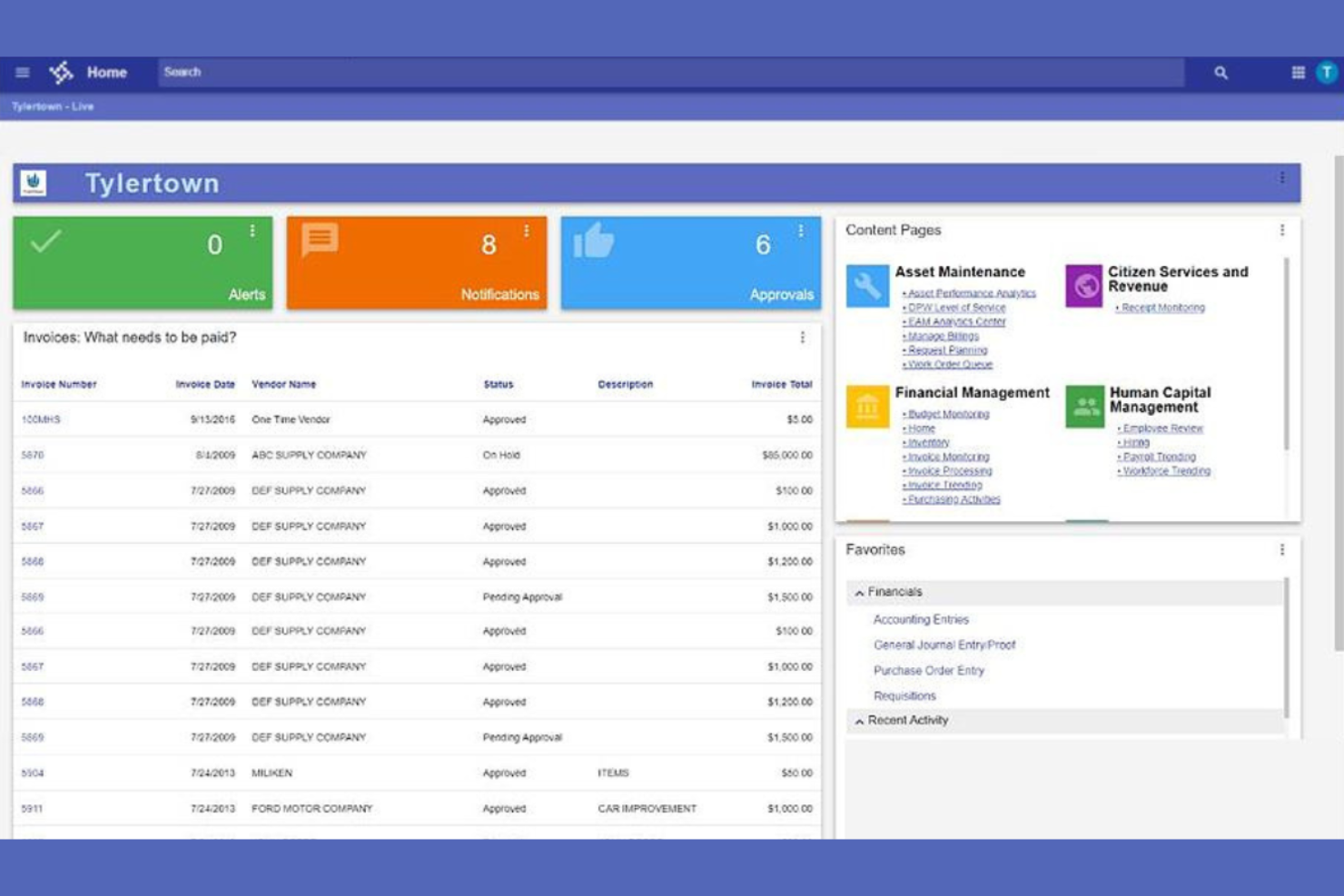Open the 6 Approvals tile

coord(691,263)
